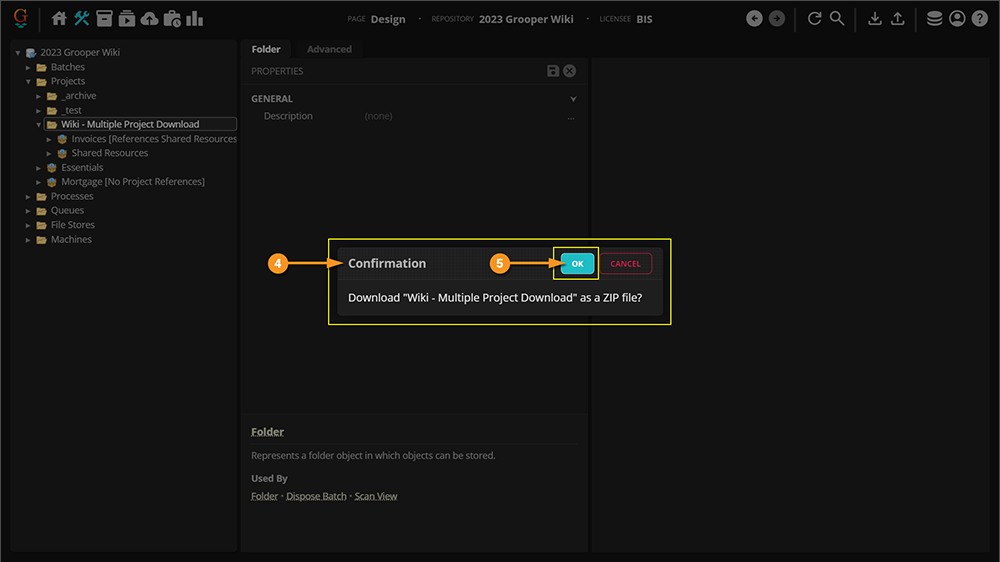Select the Shared Resources project
The width and height of the screenshot is (1000, 562).
[x=110, y=153]
